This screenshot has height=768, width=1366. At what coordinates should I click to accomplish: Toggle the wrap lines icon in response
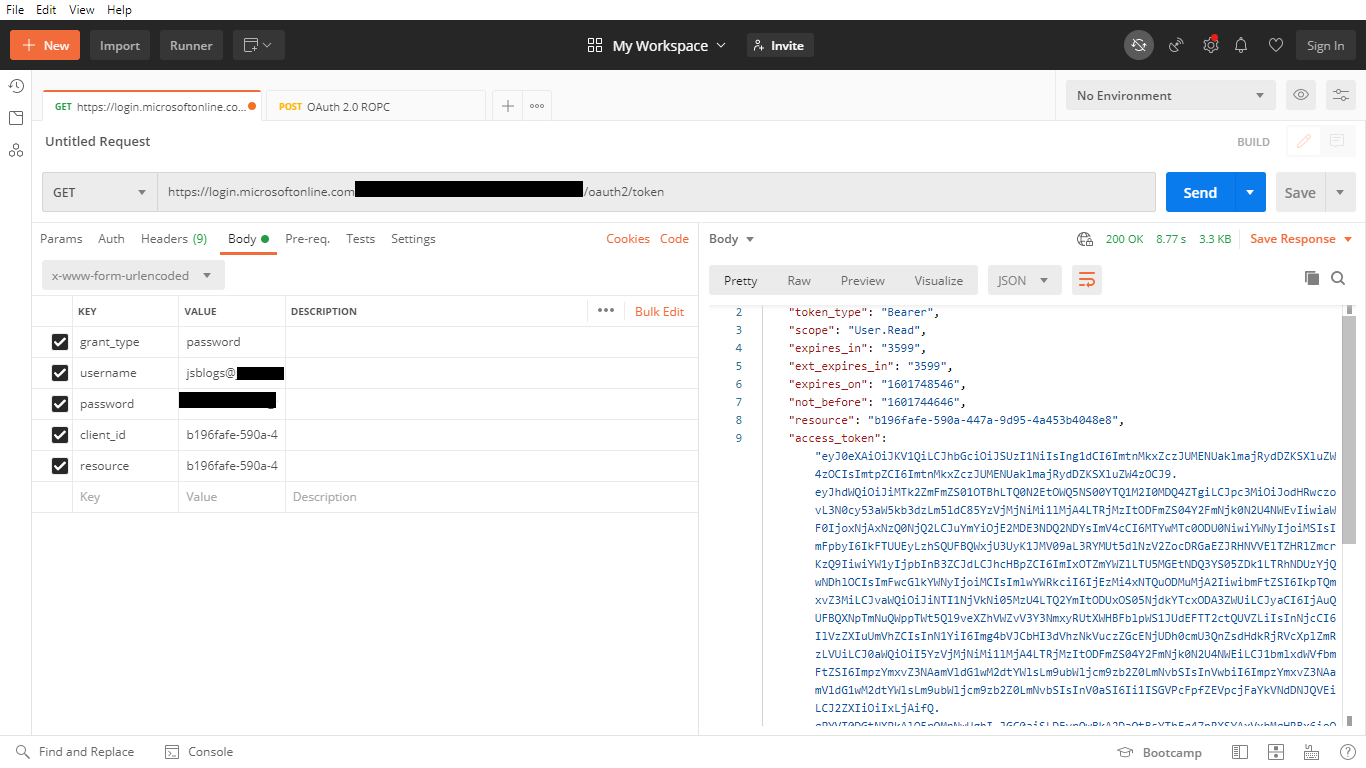(x=1086, y=280)
